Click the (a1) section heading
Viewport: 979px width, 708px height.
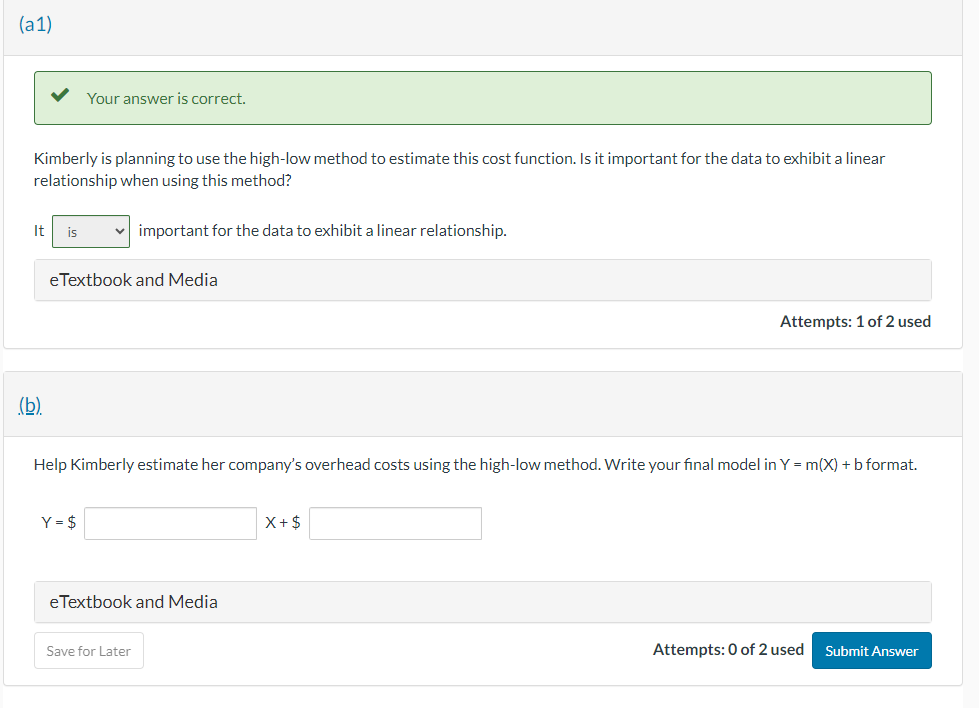[36, 24]
